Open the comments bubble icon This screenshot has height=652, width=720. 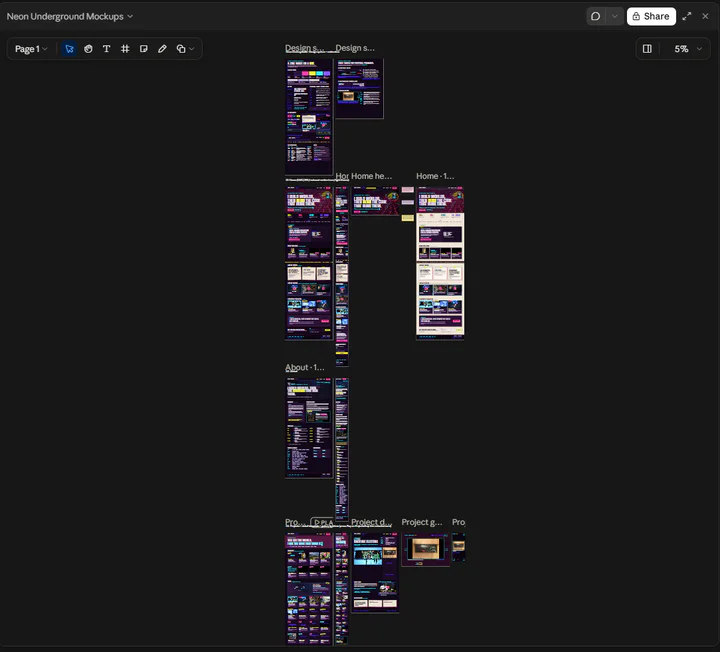(596, 17)
